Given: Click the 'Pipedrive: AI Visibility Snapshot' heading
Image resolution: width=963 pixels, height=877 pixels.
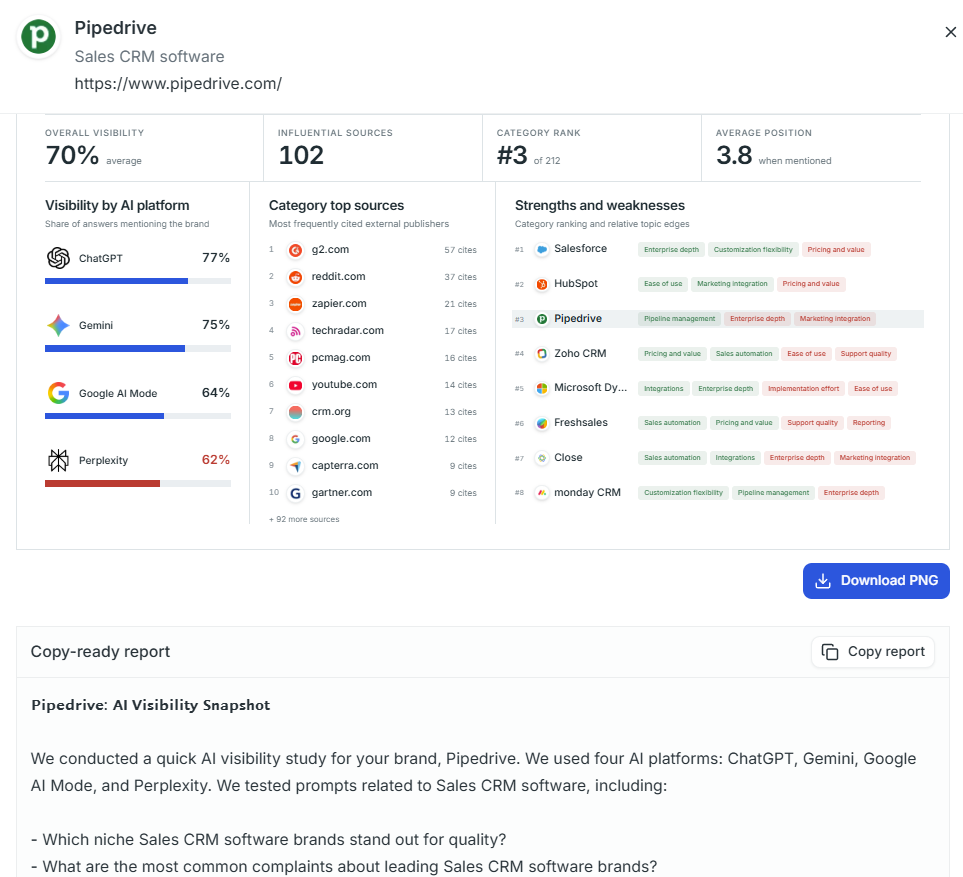Looking at the screenshot, I should click(x=150, y=705).
